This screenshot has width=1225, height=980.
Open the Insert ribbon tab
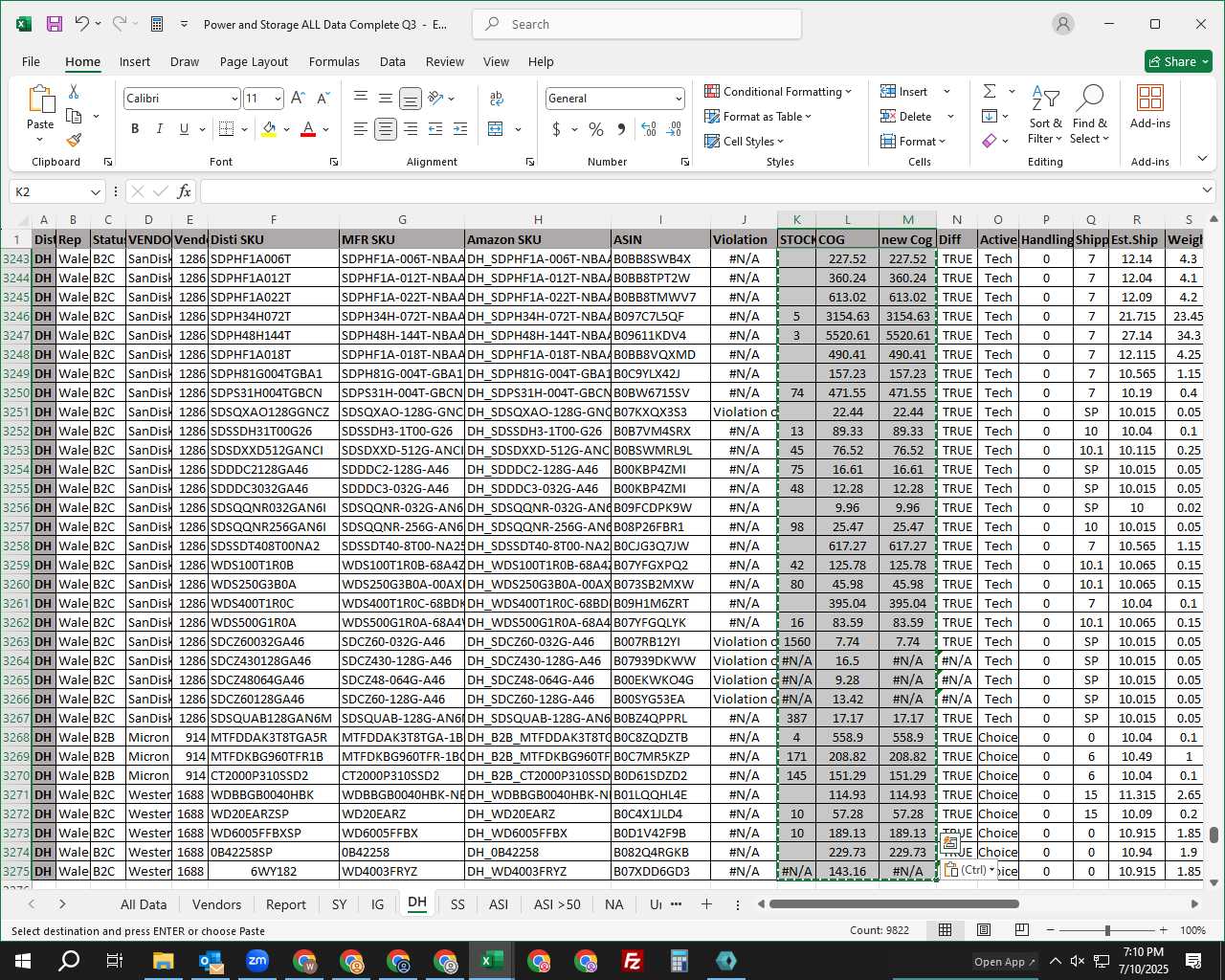(135, 61)
